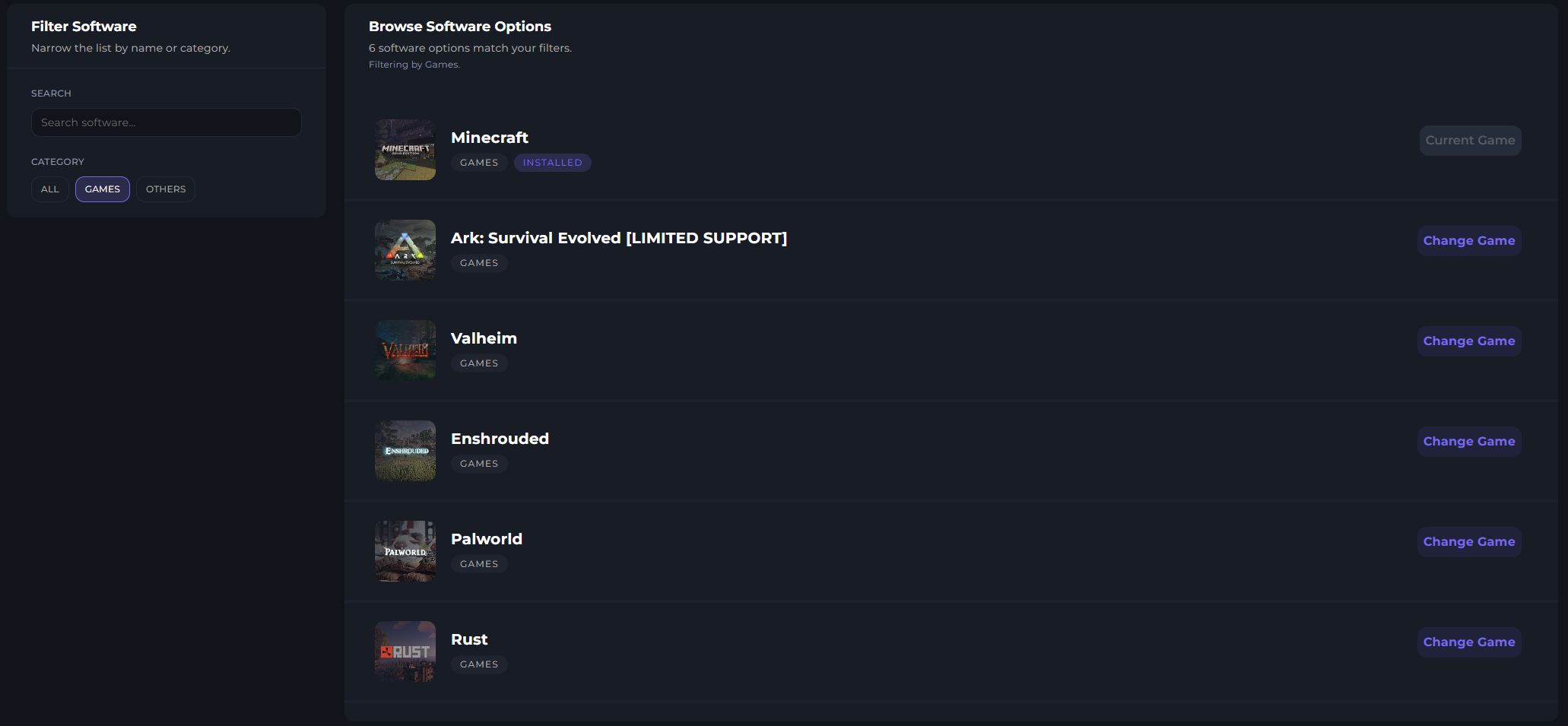Click the Valheim game icon
This screenshot has width=1568, height=726.
(405, 350)
